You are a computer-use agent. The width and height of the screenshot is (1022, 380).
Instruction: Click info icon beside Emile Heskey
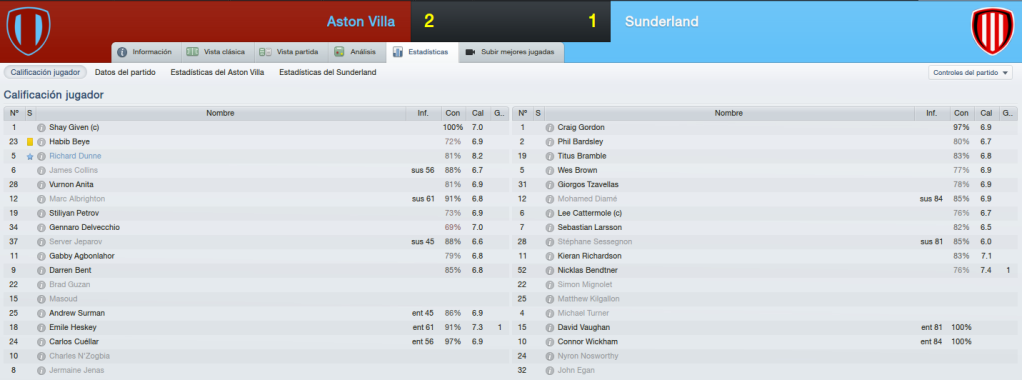click(41, 327)
